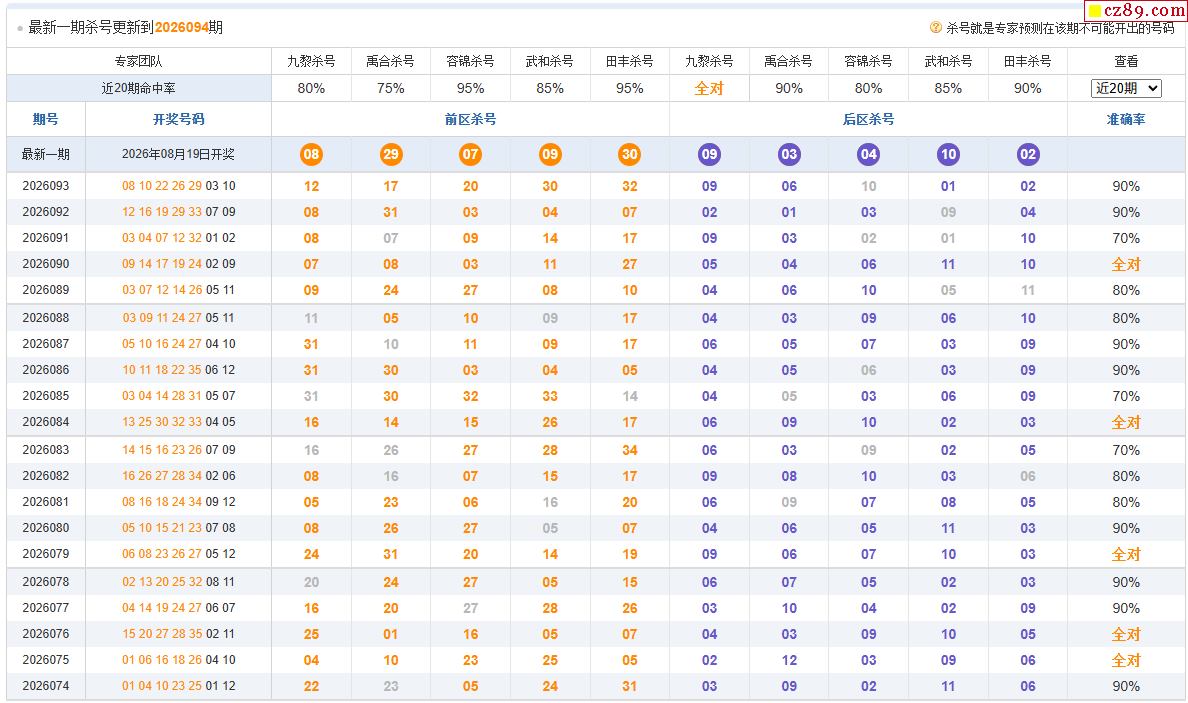This screenshot has width=1188, height=703.
Task: Click orange ball 08 in latest row
Action: click(x=311, y=154)
